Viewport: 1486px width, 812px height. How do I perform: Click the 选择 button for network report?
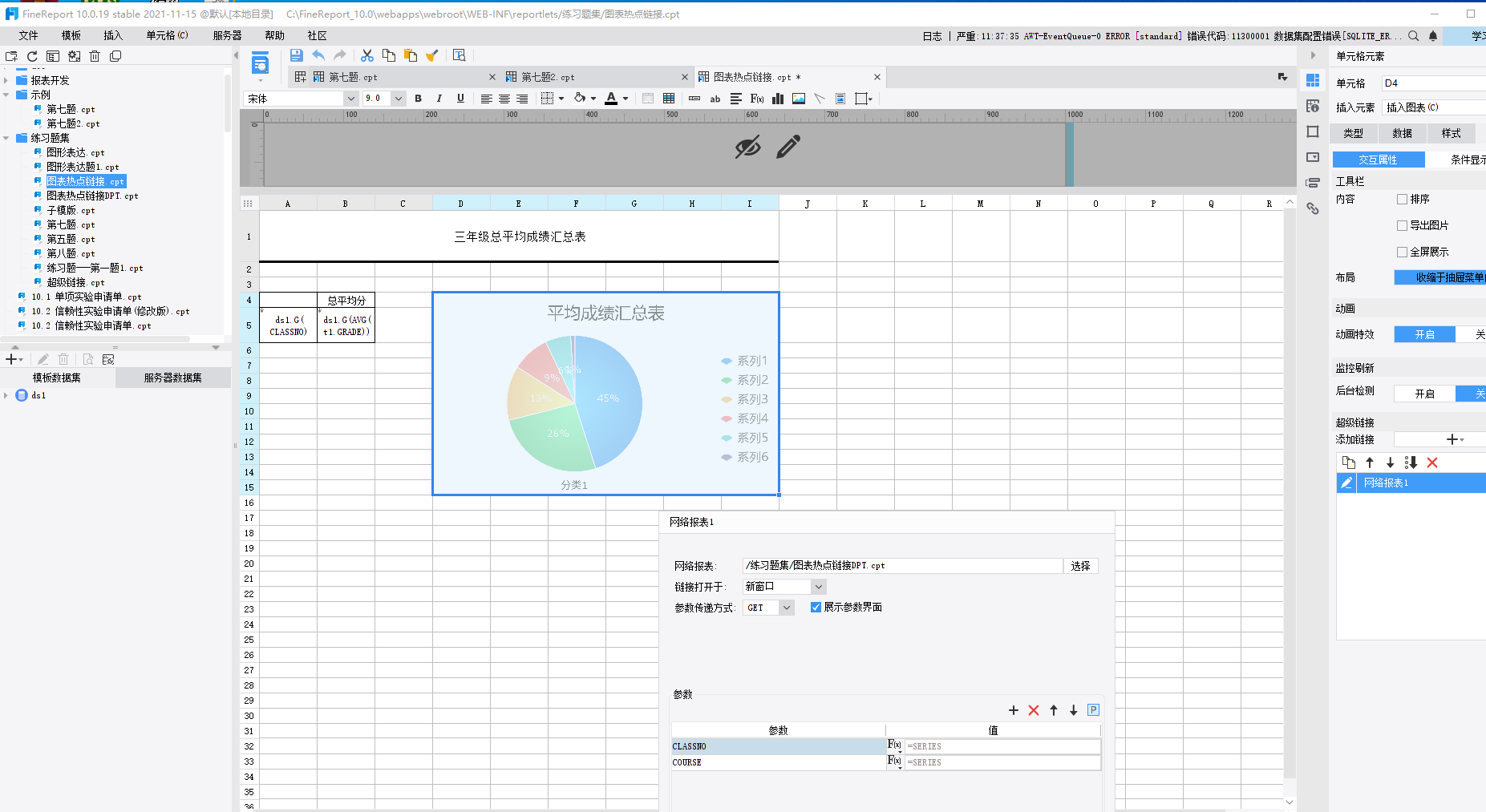(1080, 566)
